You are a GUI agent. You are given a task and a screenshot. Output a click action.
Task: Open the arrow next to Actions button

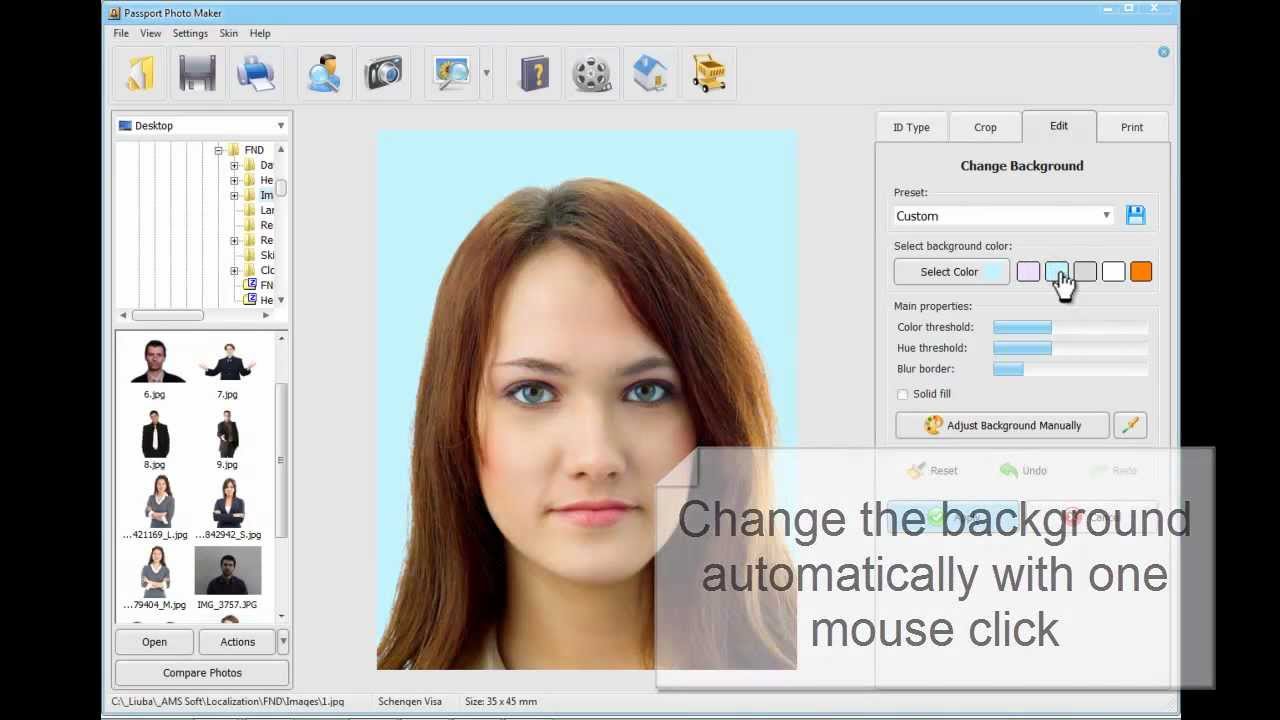pyautogui.click(x=283, y=641)
